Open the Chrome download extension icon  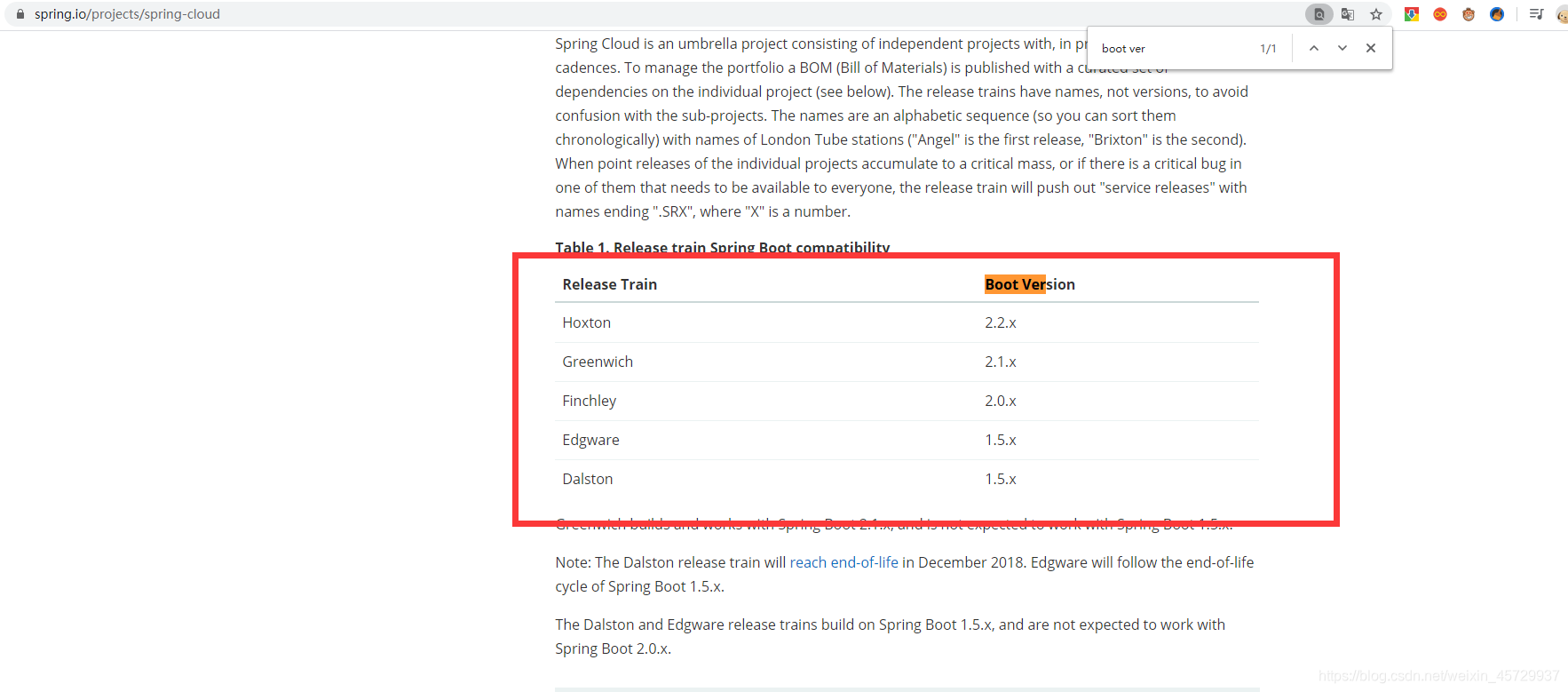[1412, 14]
